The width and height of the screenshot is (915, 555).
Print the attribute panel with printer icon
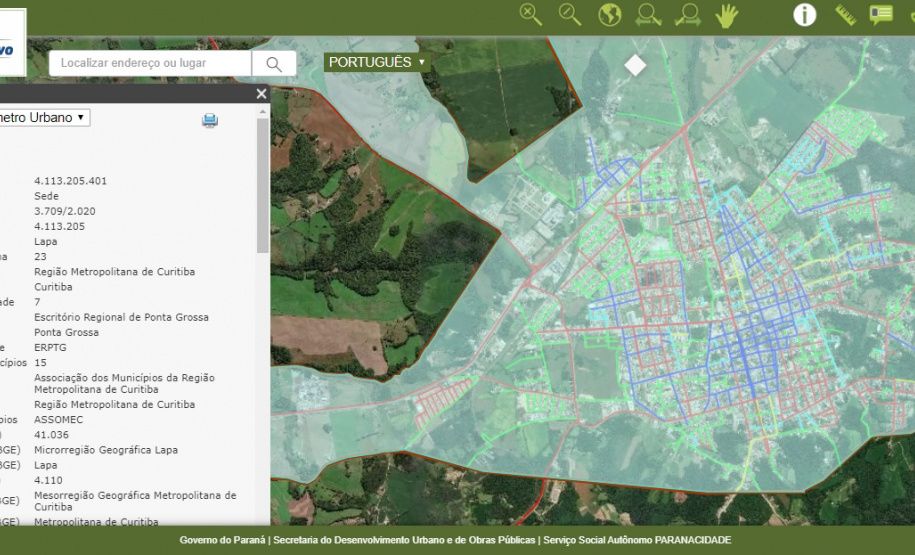coord(210,121)
